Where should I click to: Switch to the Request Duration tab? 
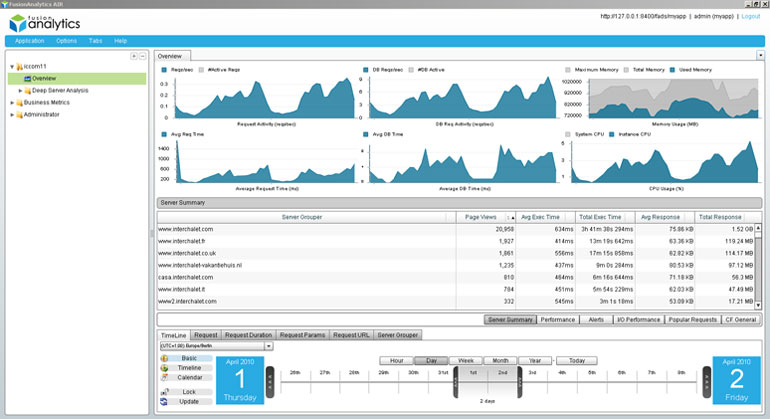(248, 335)
